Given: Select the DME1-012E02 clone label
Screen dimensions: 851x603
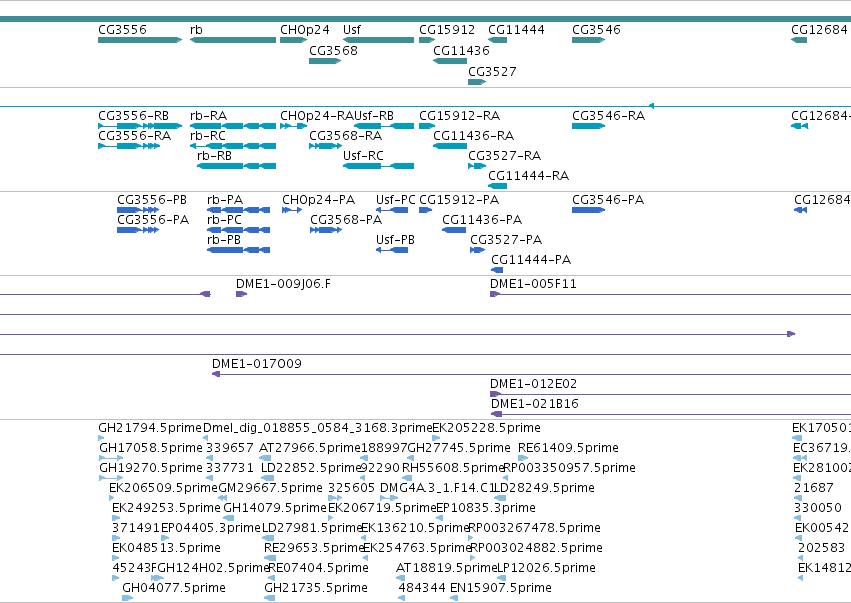Looking at the screenshot, I should (534, 384).
